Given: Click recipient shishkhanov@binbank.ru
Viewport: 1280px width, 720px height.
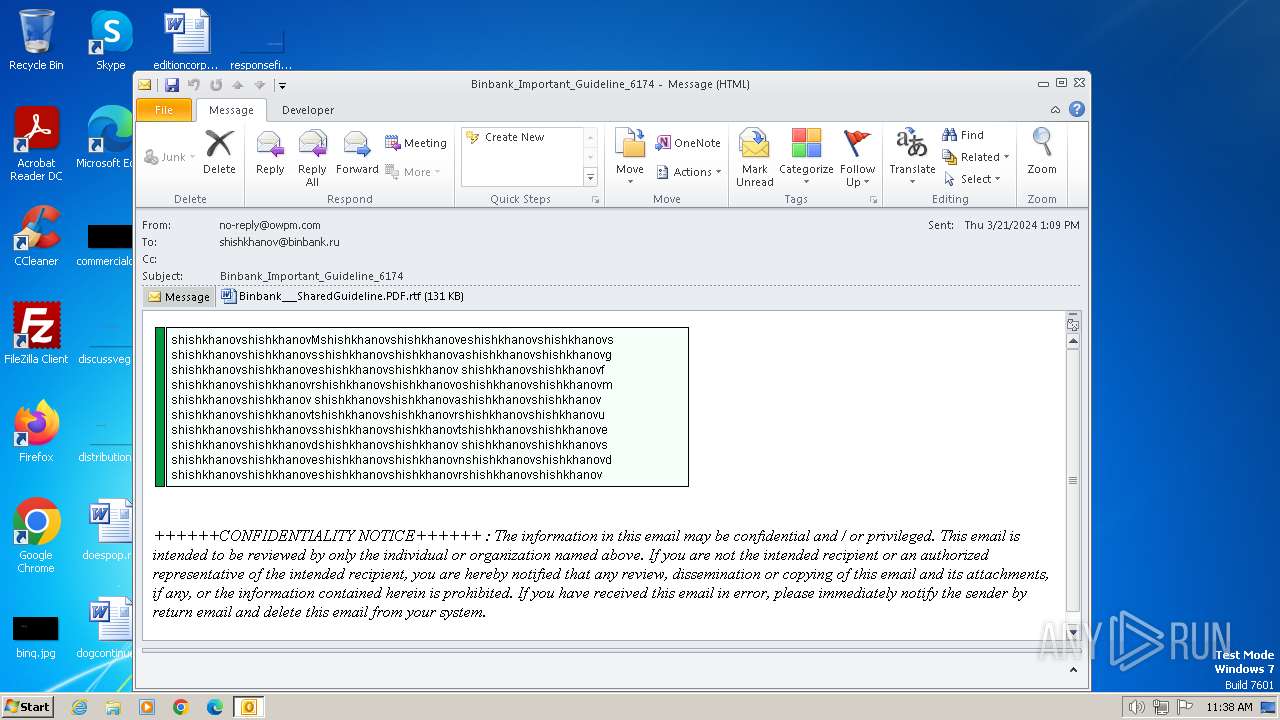Looking at the screenshot, I should tap(279, 242).
